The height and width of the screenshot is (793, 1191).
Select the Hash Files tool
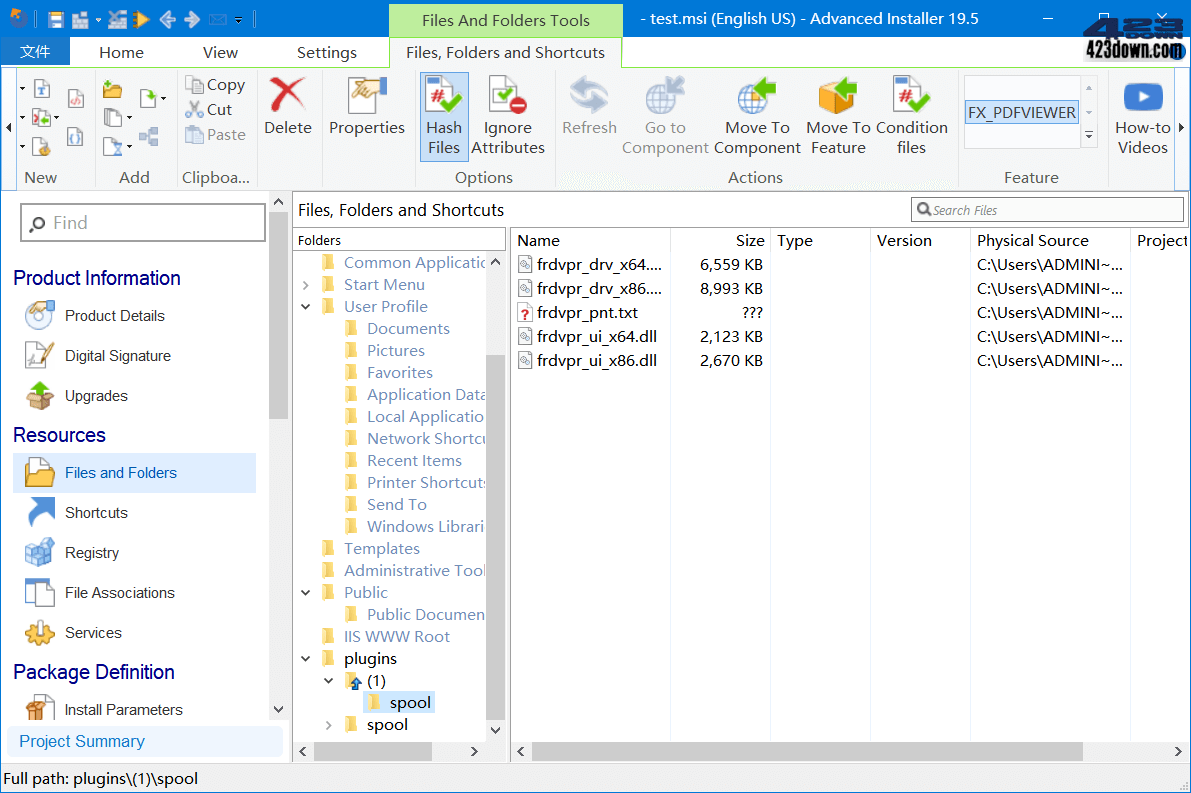coord(443,115)
